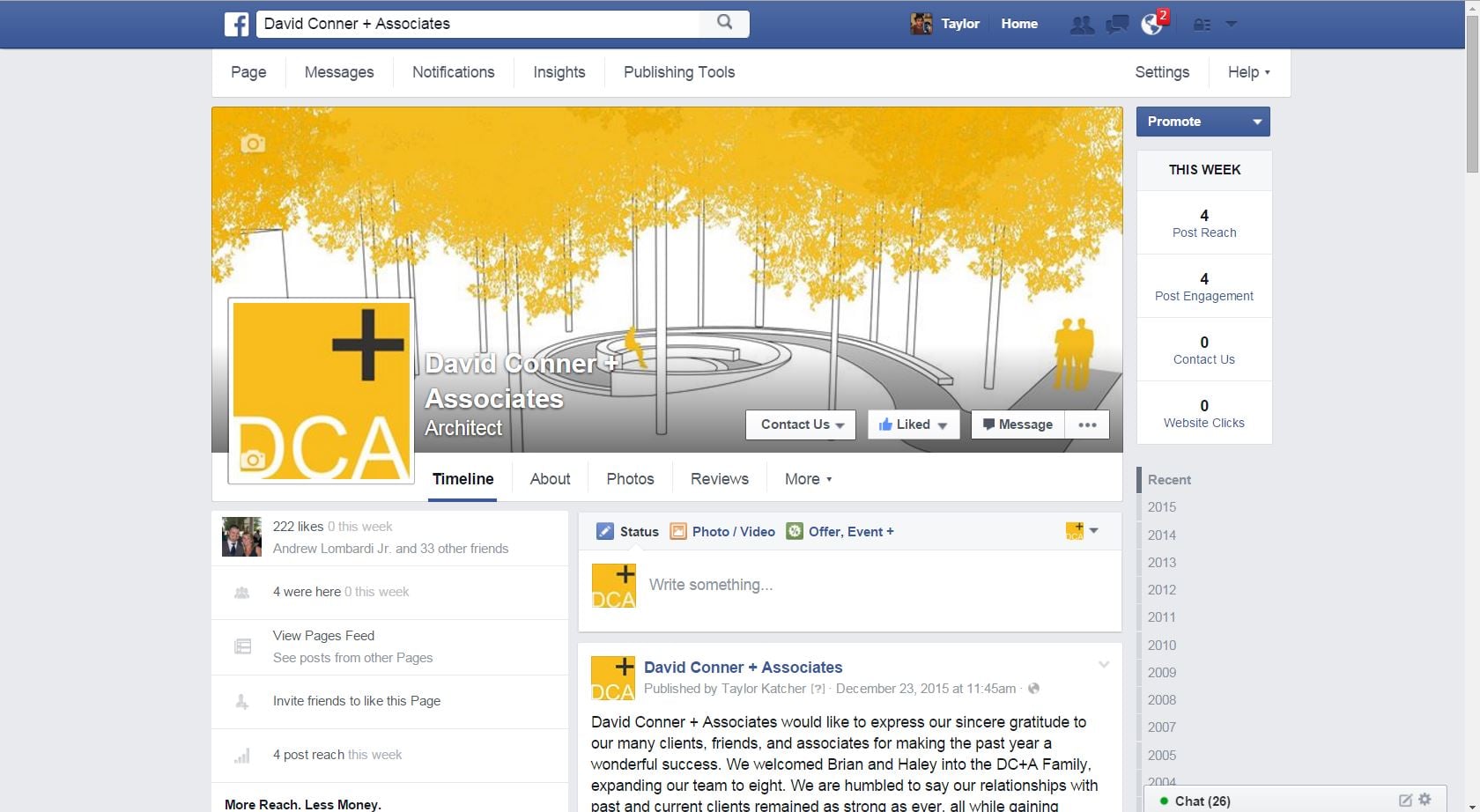Viewport: 1480px width, 812px height.
Task: Click the friends thumbnail beside 222 likes
Action: [x=241, y=537]
